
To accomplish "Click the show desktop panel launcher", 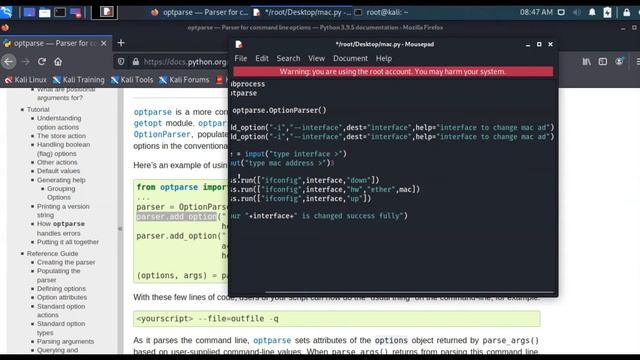I will coord(29,12).
